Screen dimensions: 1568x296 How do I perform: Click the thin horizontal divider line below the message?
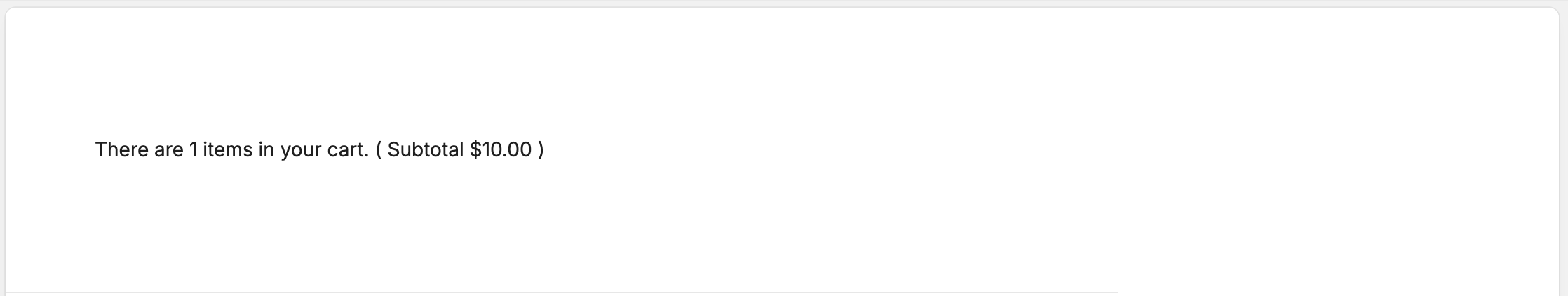(x=561, y=292)
